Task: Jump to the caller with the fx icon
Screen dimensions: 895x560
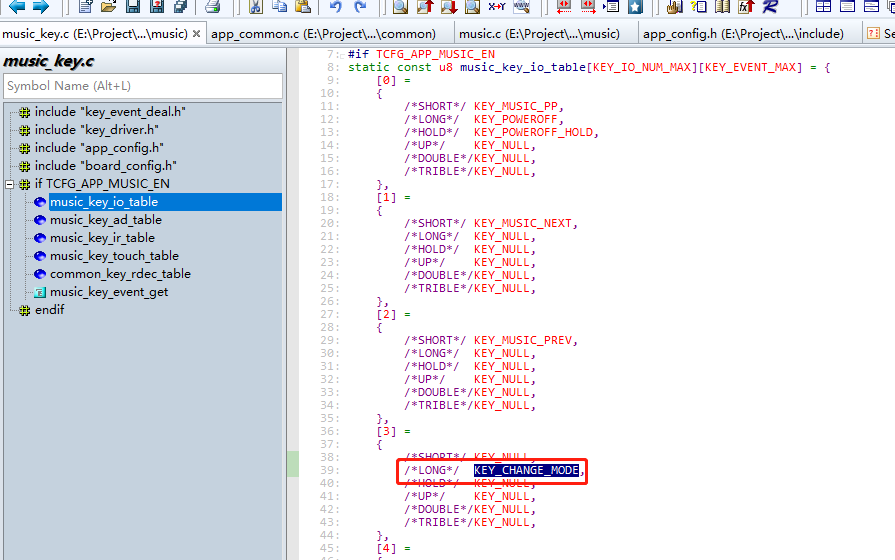Action: coord(746,6)
